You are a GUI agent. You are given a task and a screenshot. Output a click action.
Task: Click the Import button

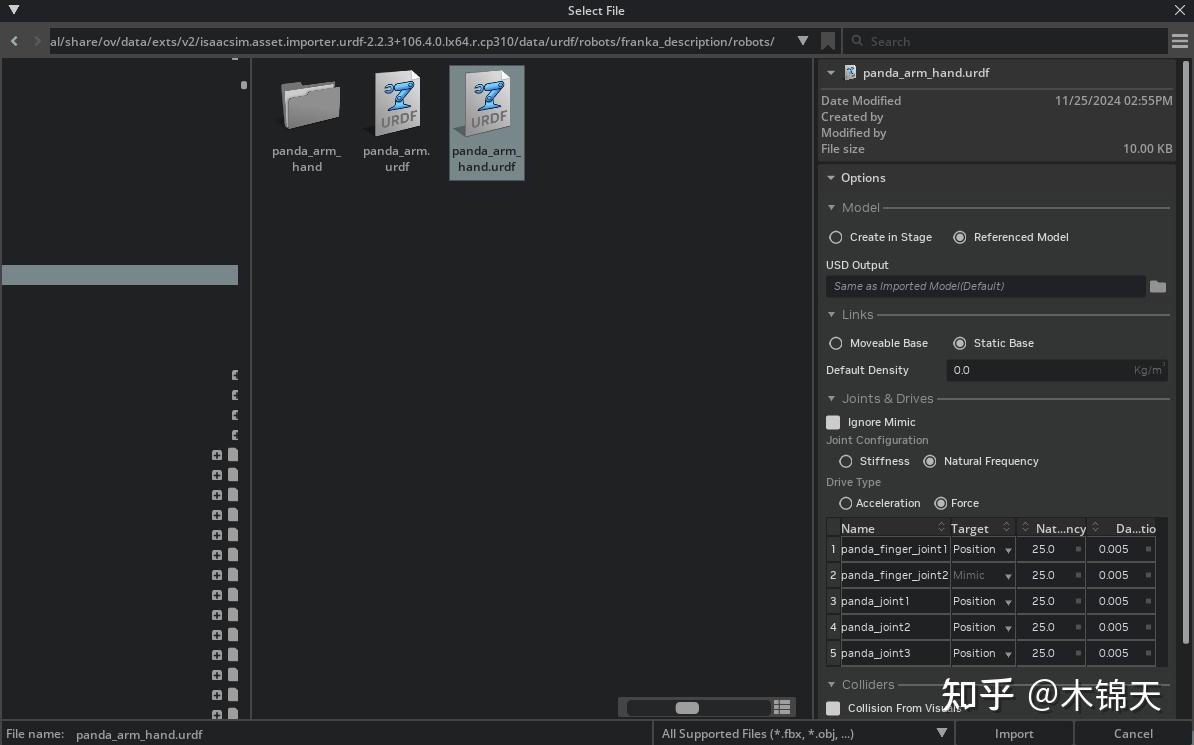(x=1013, y=733)
